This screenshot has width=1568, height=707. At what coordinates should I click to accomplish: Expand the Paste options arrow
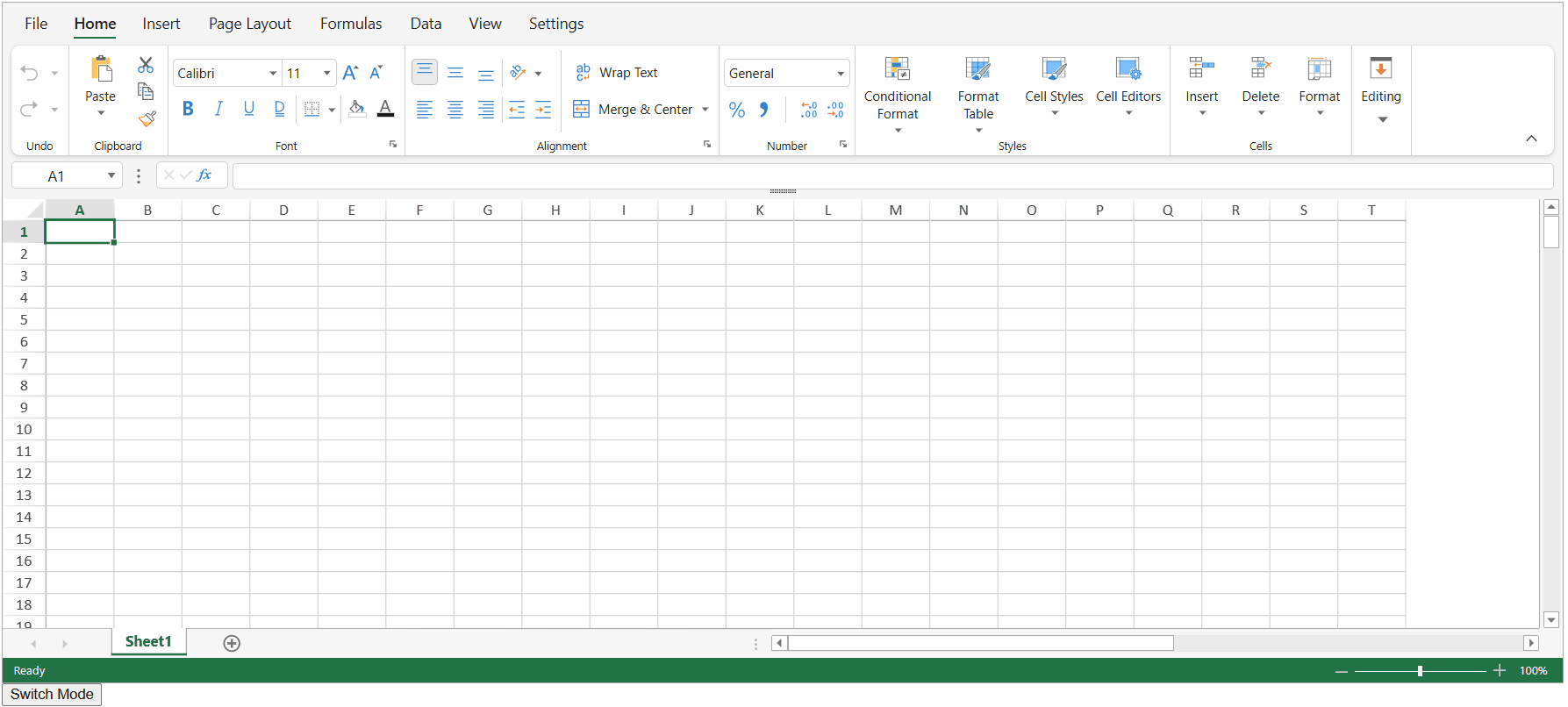(101, 113)
